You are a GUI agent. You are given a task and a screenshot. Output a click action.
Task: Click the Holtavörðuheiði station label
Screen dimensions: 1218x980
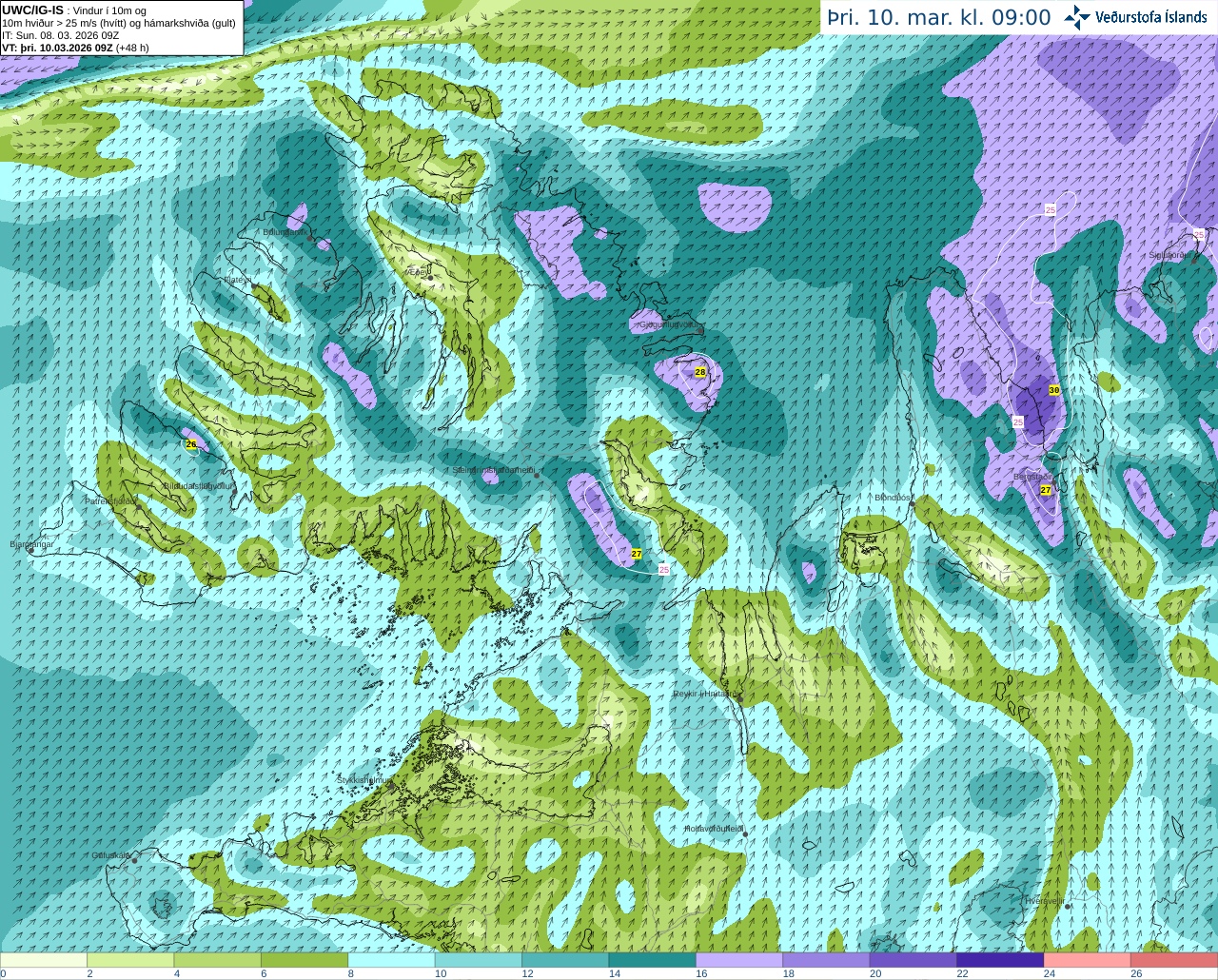pyautogui.click(x=714, y=829)
